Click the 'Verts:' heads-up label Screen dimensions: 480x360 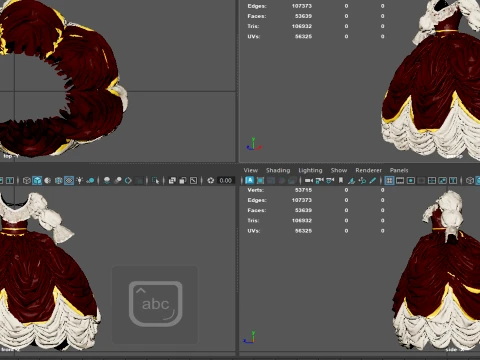tap(256, 190)
